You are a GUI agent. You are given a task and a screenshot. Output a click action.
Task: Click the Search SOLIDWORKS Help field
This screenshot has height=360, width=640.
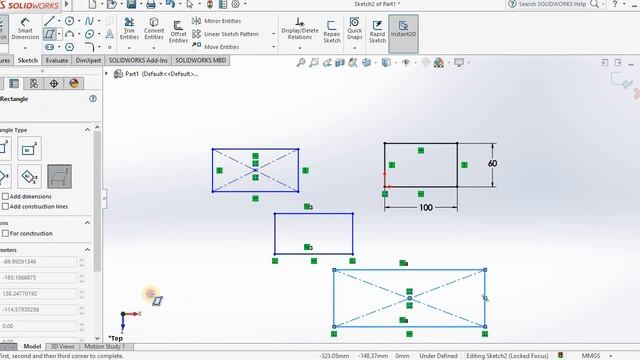click(552, 4)
